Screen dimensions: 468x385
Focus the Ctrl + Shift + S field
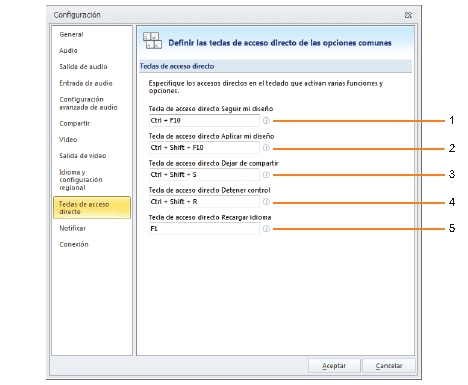tap(204, 175)
